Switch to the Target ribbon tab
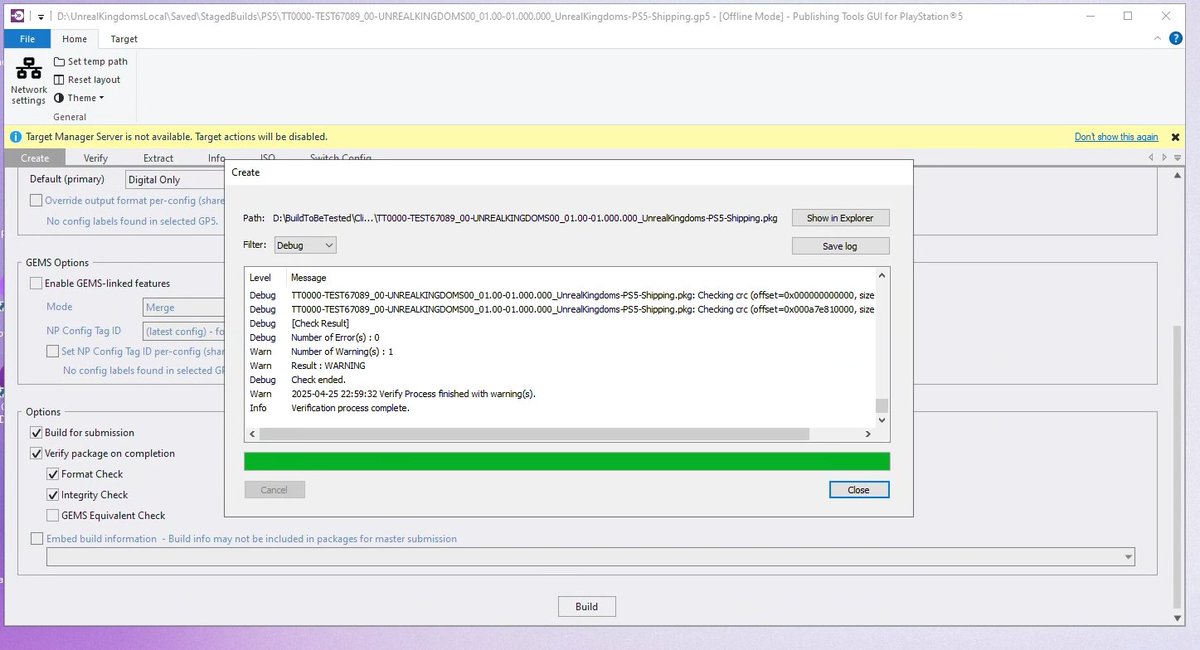Viewport: 1200px width, 650px height. point(124,39)
